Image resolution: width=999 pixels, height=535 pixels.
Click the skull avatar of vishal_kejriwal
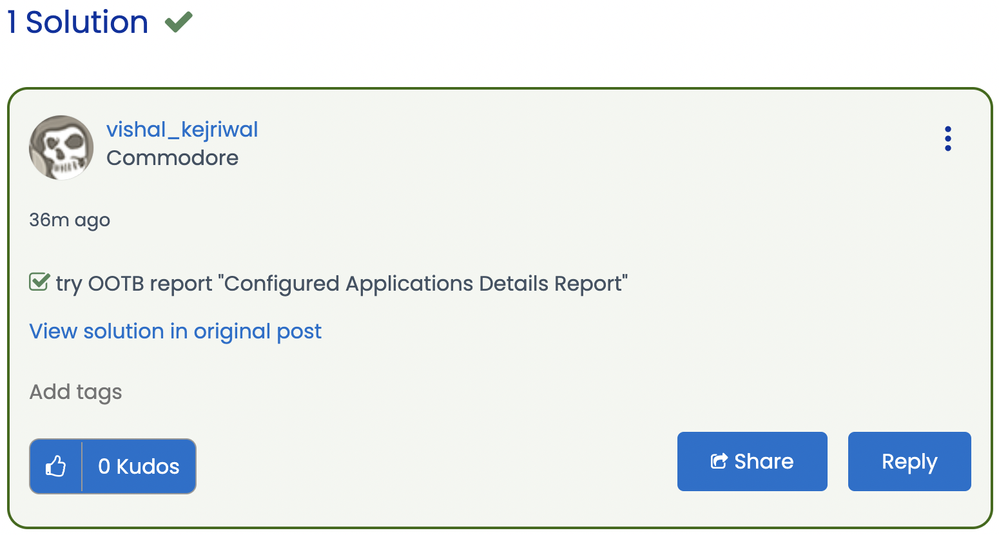(x=61, y=147)
